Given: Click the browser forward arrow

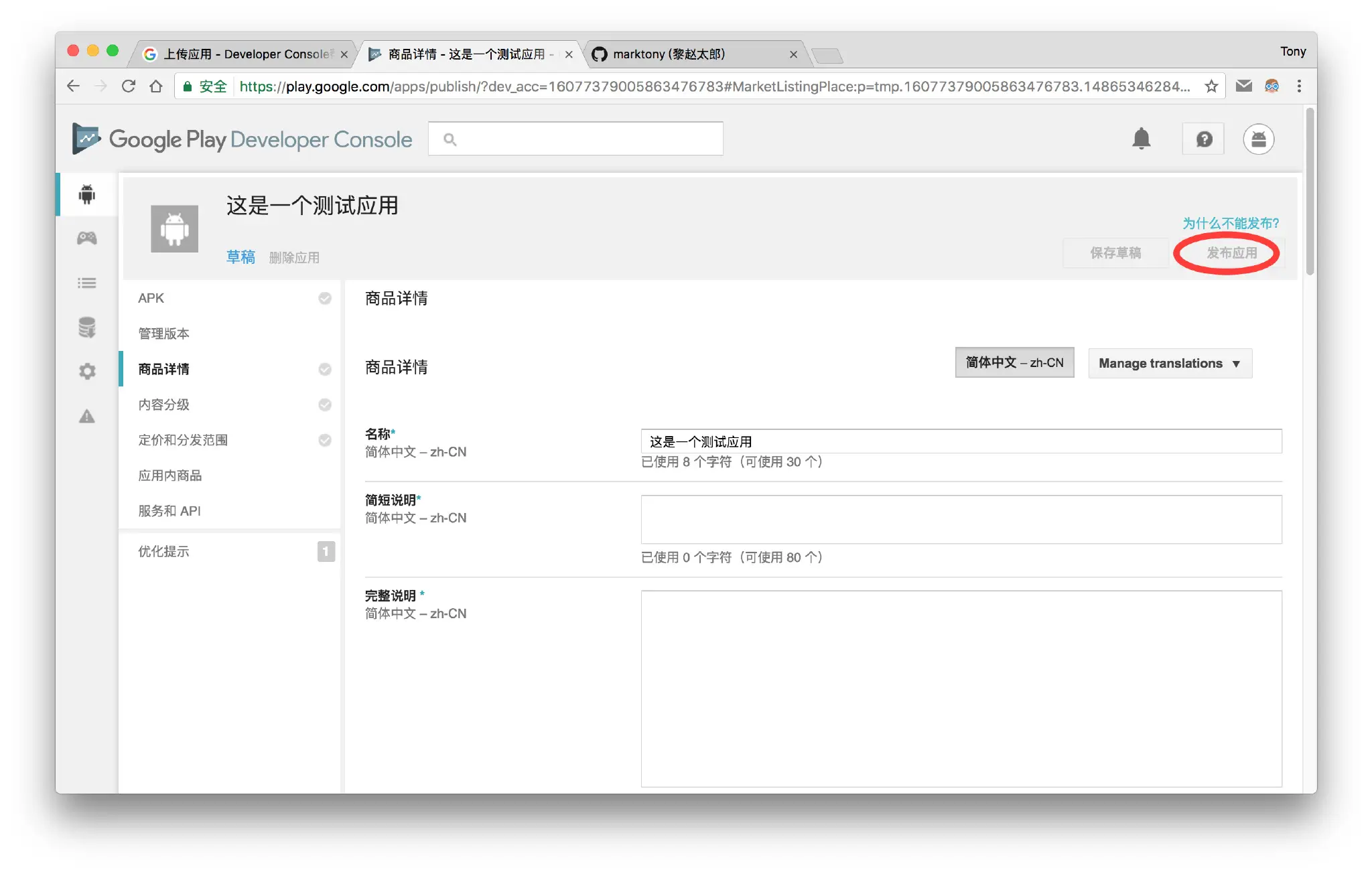Looking at the screenshot, I should point(101,86).
